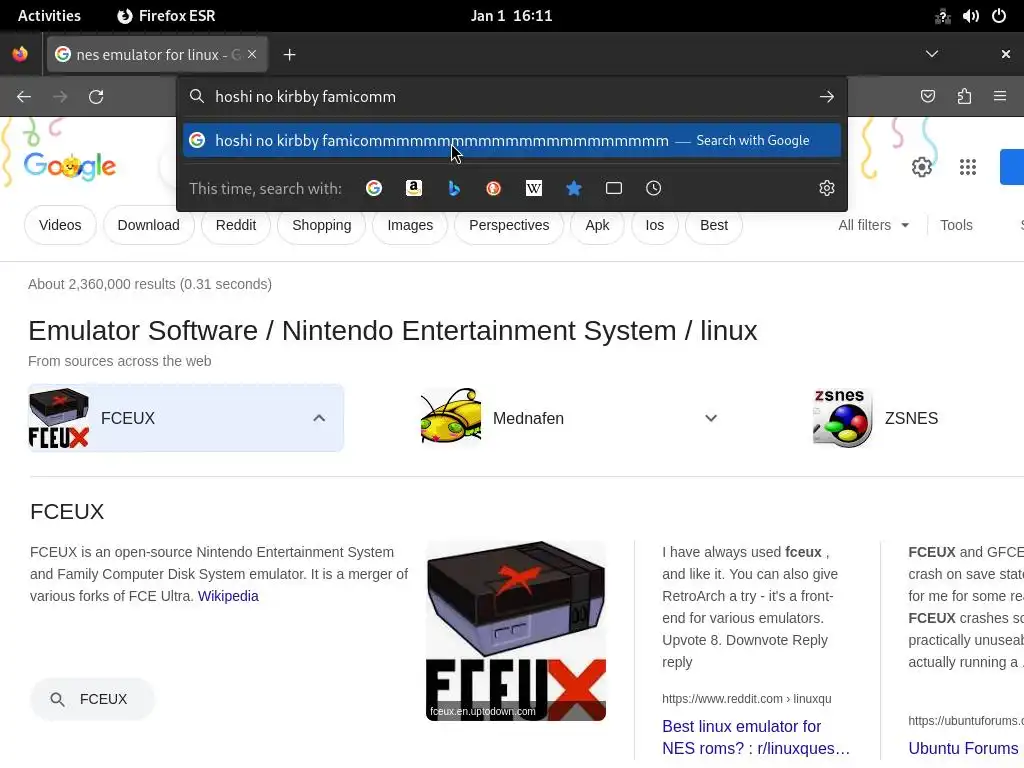The height and width of the screenshot is (768, 1024).
Task: Select the Shopping filter chip
Action: click(321, 225)
